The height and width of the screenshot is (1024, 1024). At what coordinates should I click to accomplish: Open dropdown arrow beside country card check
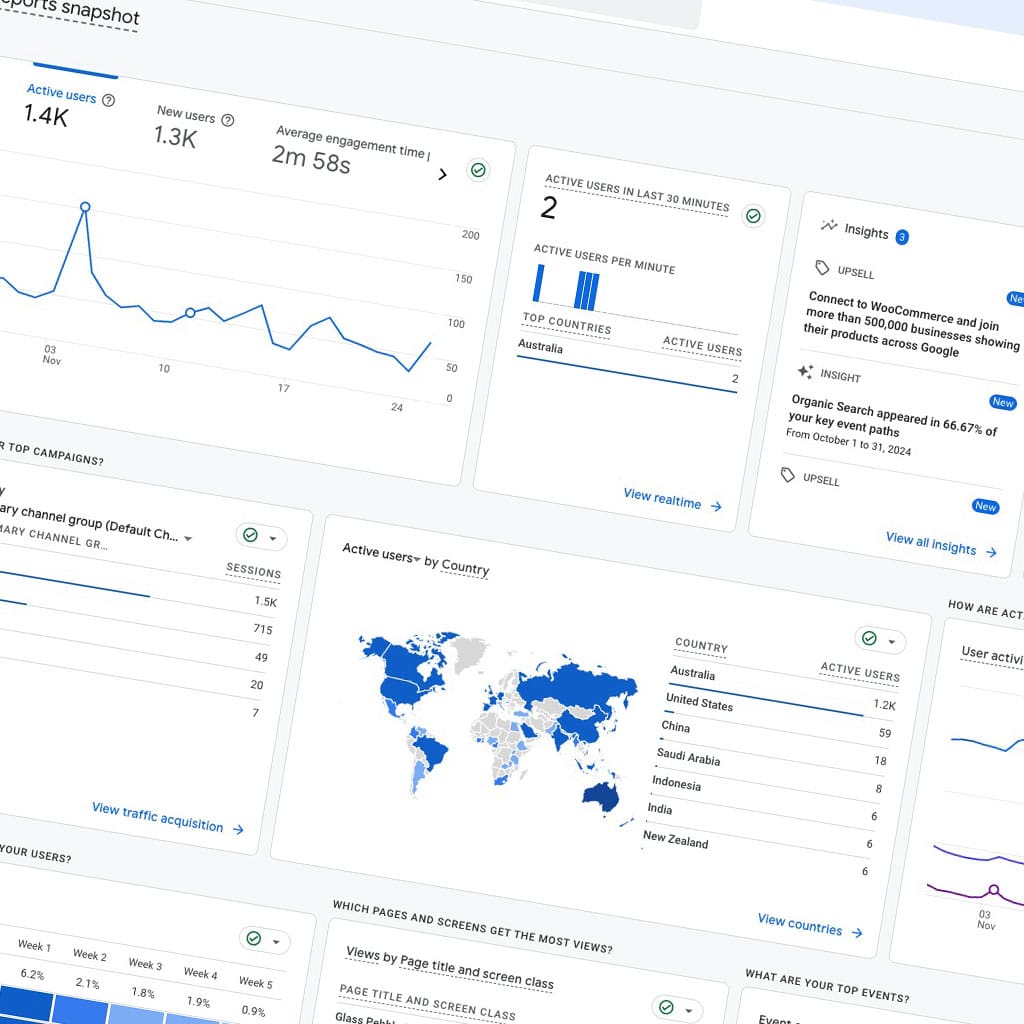pyautogui.click(x=891, y=642)
